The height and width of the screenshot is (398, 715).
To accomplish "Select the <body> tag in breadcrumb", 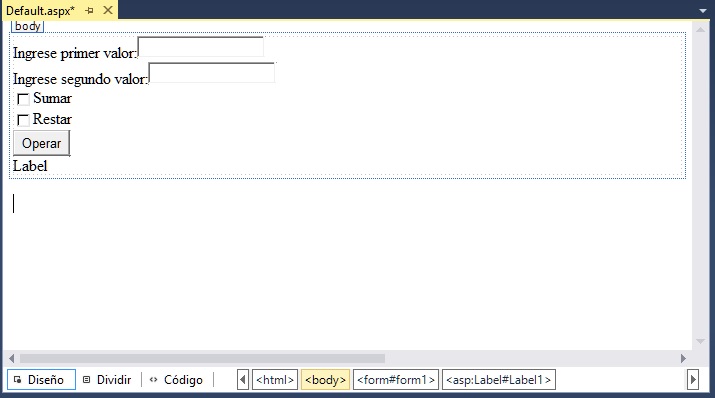I will tap(326, 380).
